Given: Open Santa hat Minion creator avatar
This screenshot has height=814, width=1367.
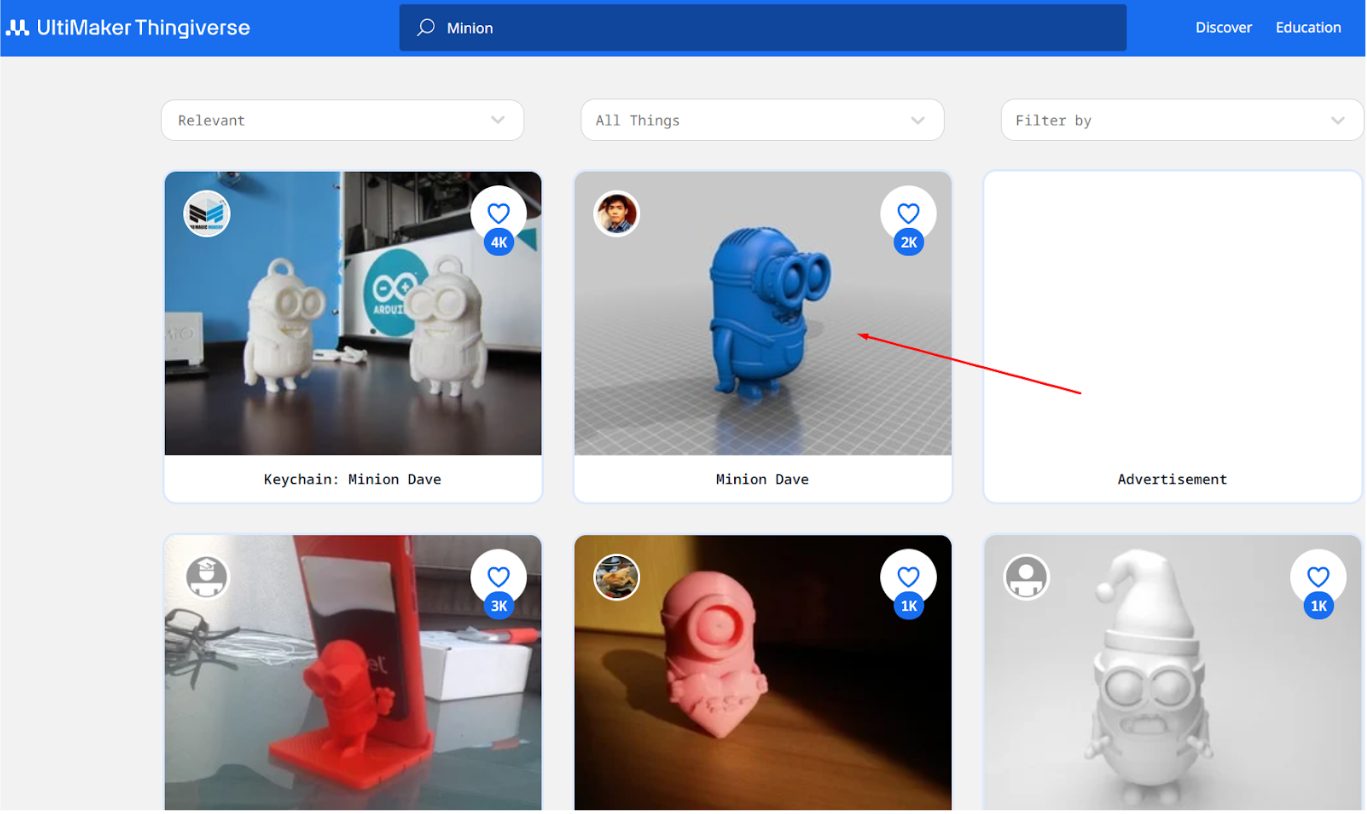Looking at the screenshot, I should 1026,578.
